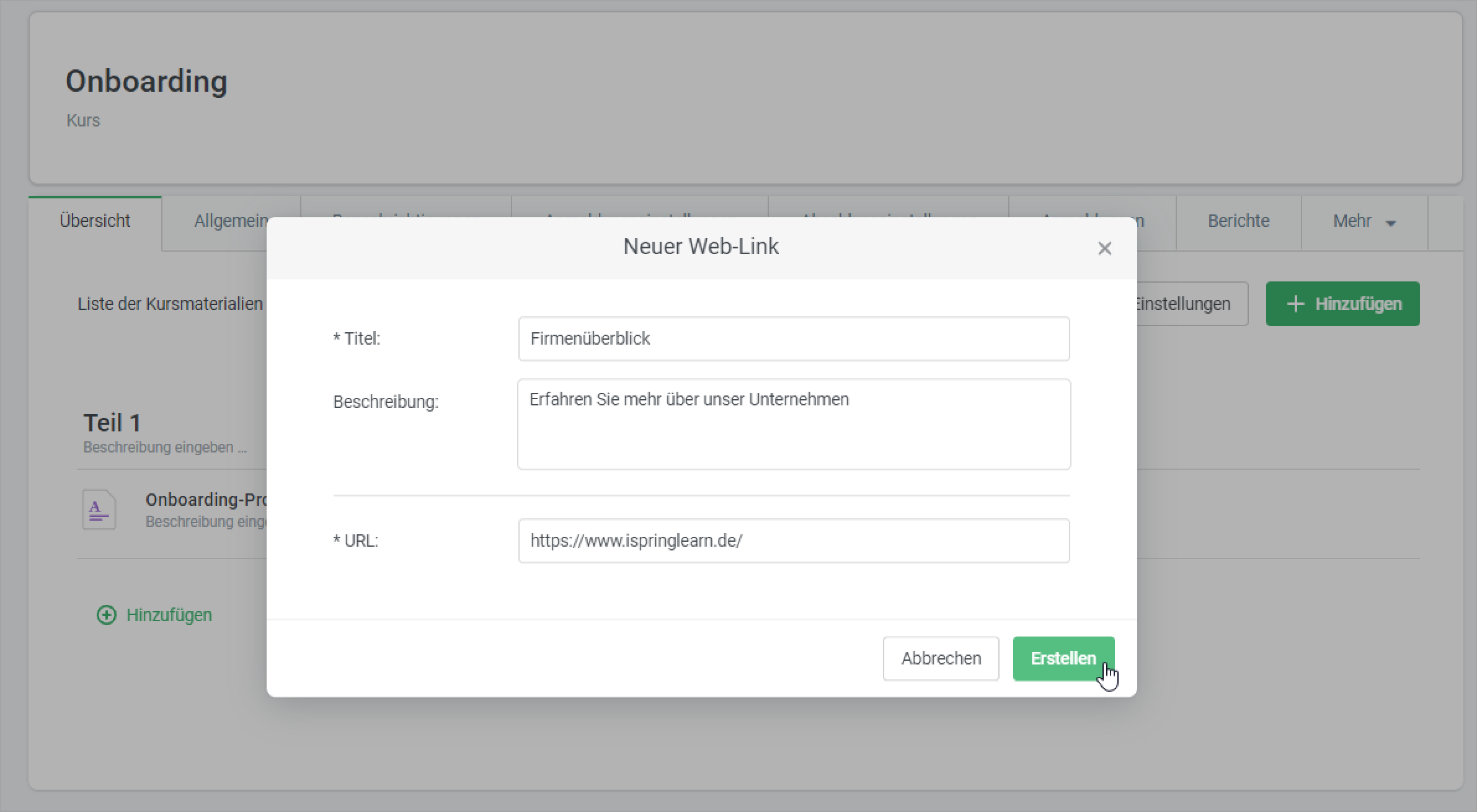Click the URL input field
The height and width of the screenshot is (812, 1477).
pyautogui.click(x=794, y=541)
